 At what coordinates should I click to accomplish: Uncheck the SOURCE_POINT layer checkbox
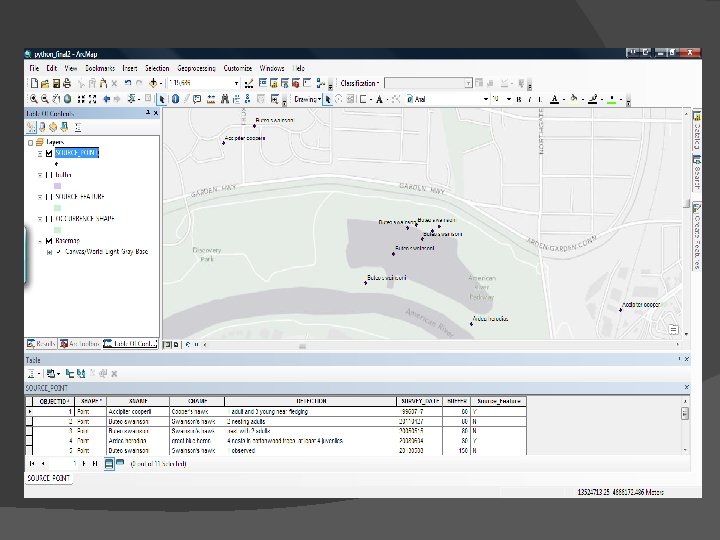click(x=48, y=153)
